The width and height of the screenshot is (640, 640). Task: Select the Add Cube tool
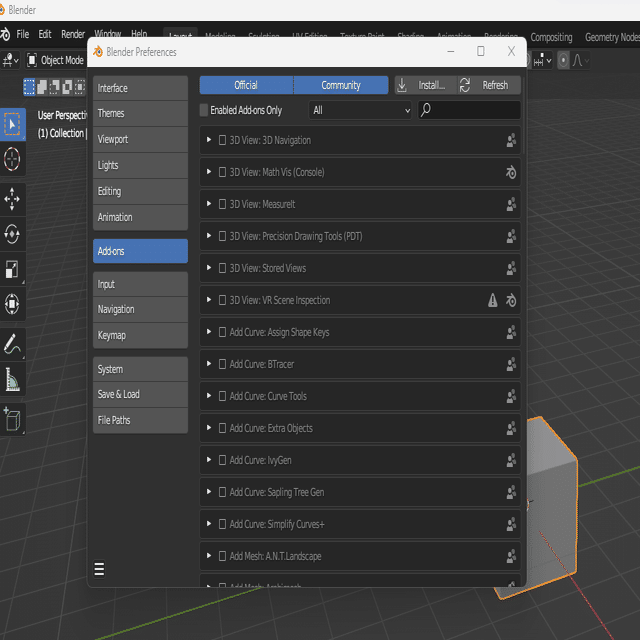(12, 419)
